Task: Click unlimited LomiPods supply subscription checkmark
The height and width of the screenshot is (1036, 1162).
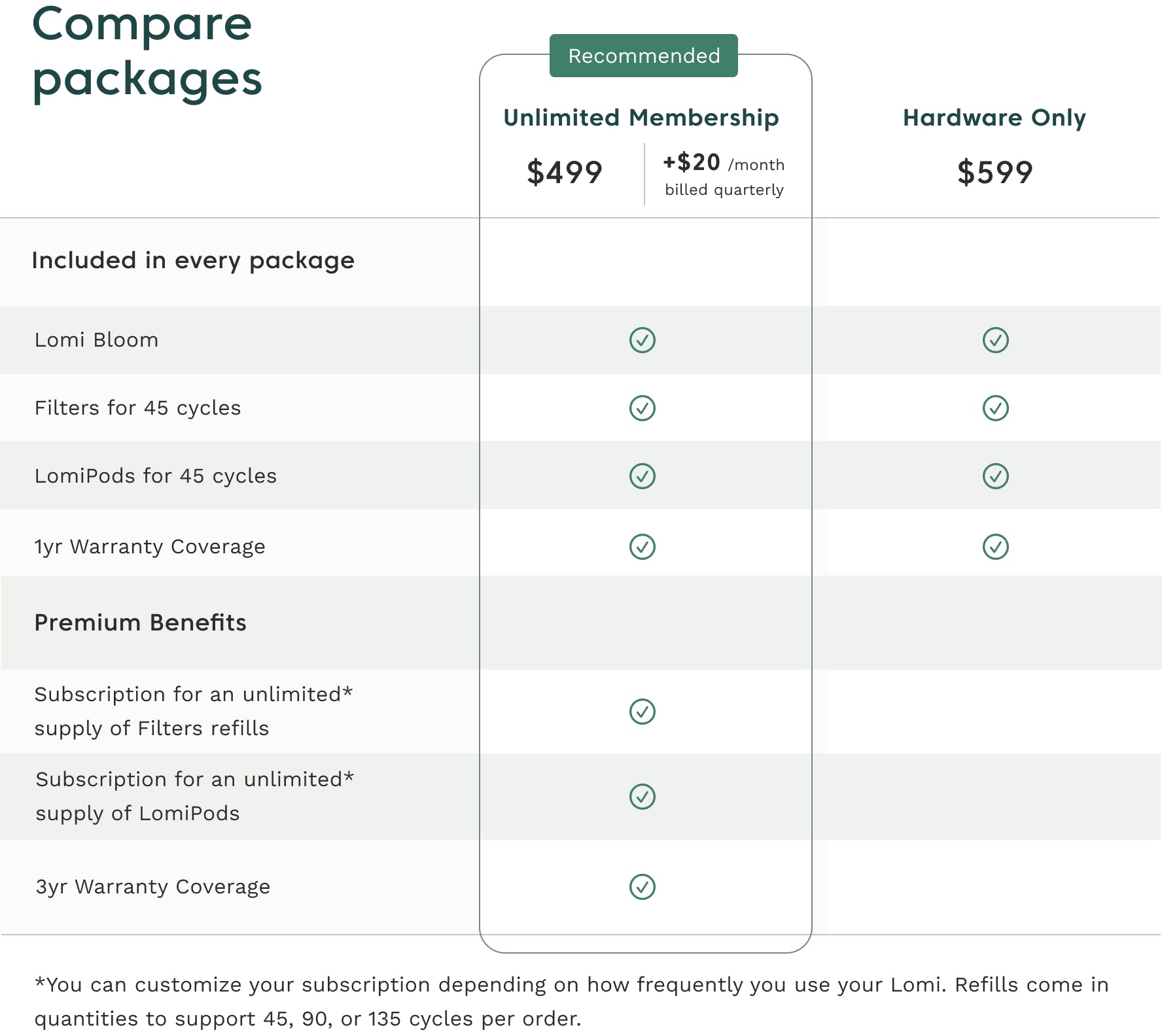Action: [643, 797]
